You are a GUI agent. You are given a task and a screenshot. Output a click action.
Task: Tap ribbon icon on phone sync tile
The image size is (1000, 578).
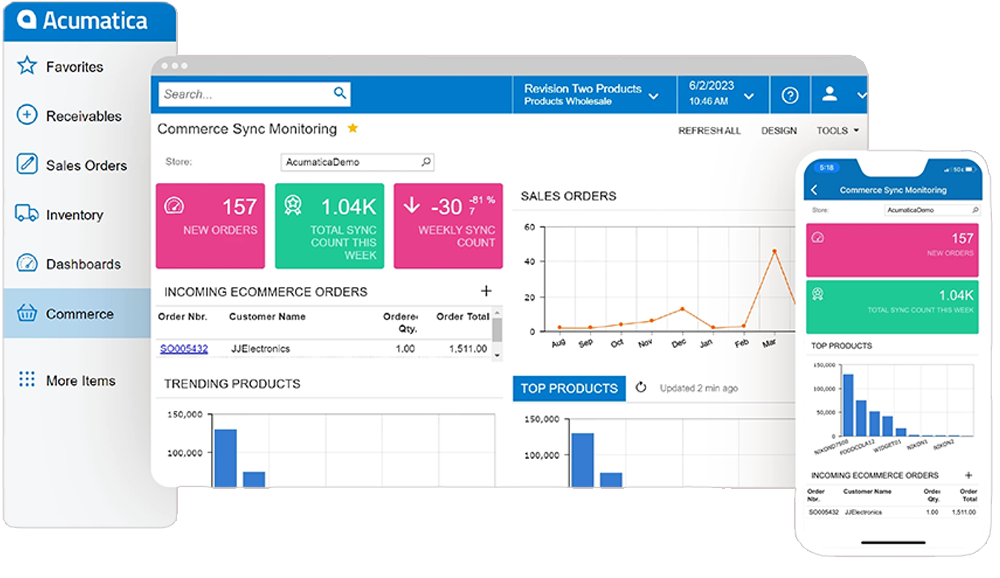point(818,294)
